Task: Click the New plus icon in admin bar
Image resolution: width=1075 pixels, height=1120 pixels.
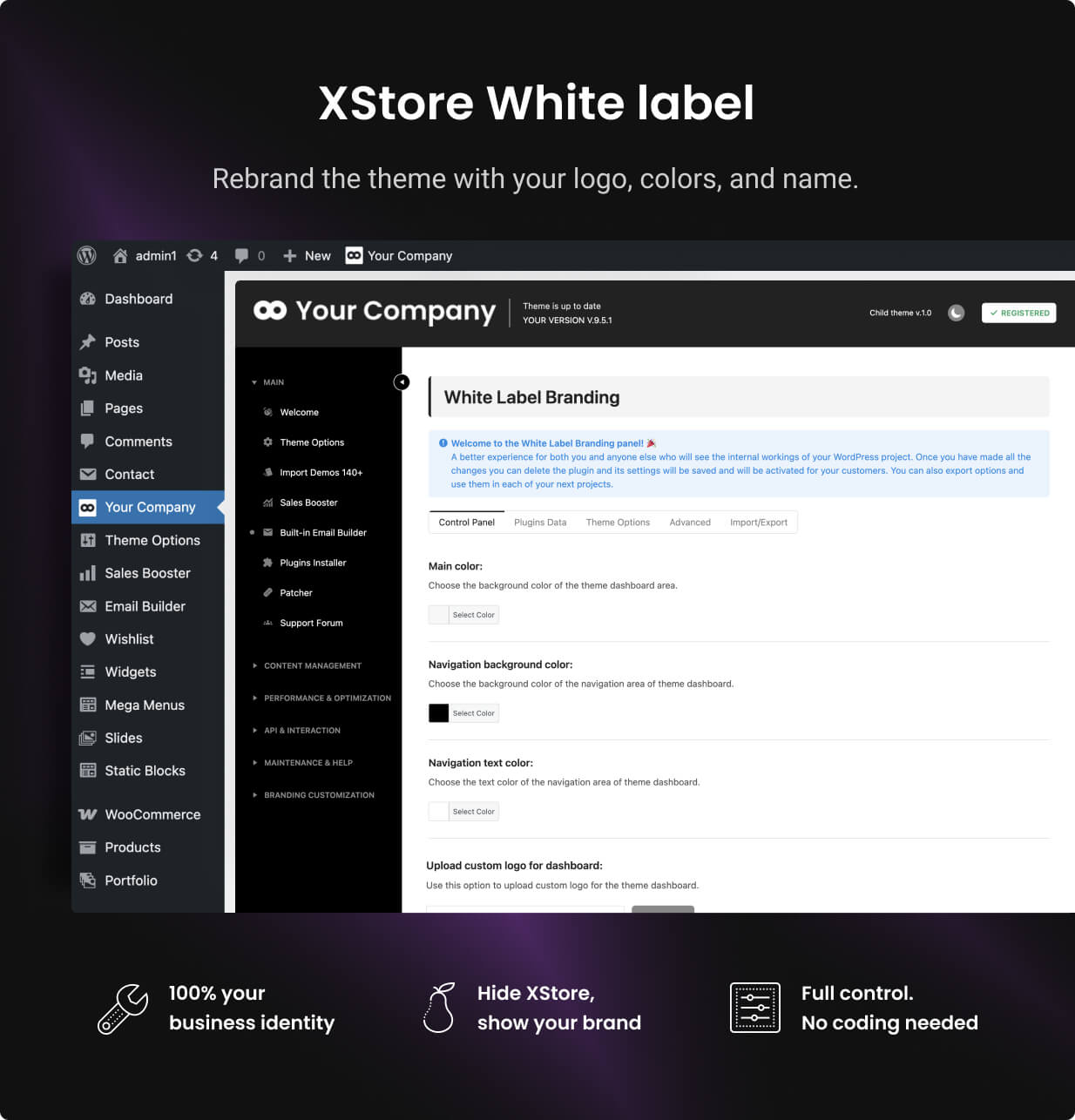Action: (x=290, y=256)
